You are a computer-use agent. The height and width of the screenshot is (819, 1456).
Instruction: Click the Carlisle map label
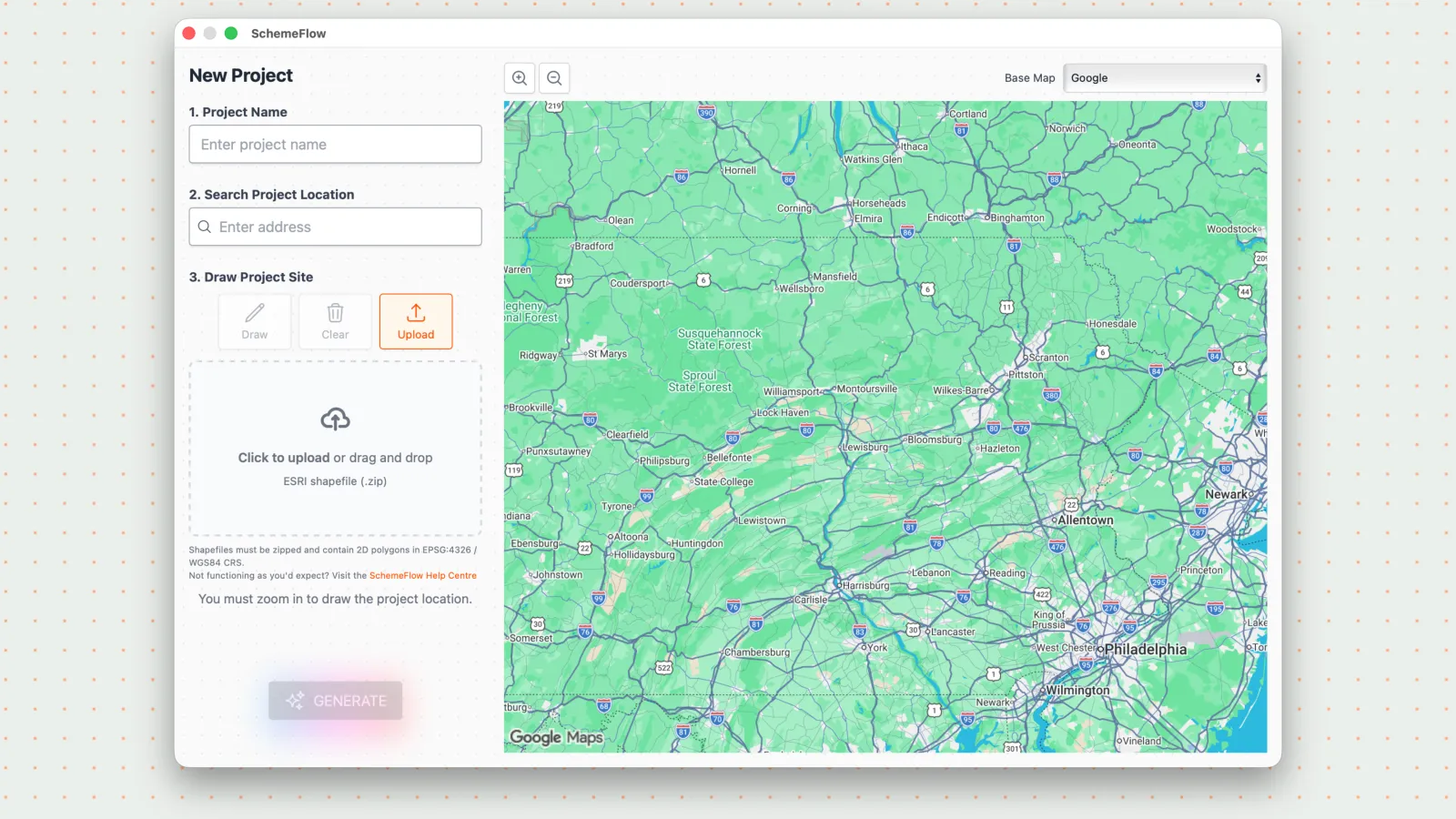811,600
